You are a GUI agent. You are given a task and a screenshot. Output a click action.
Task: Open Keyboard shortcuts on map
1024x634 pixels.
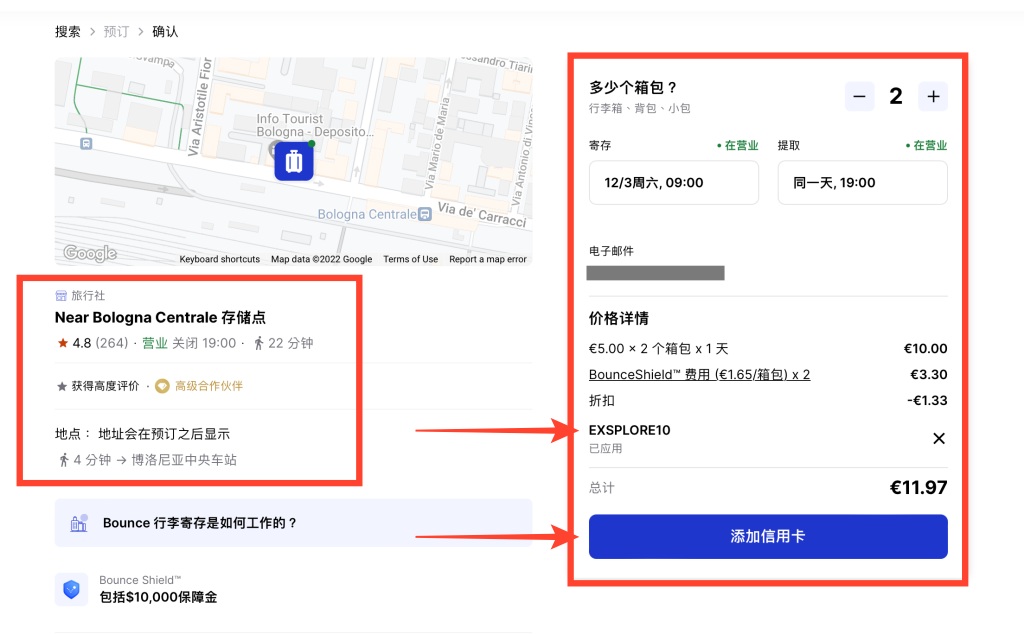pos(219,259)
